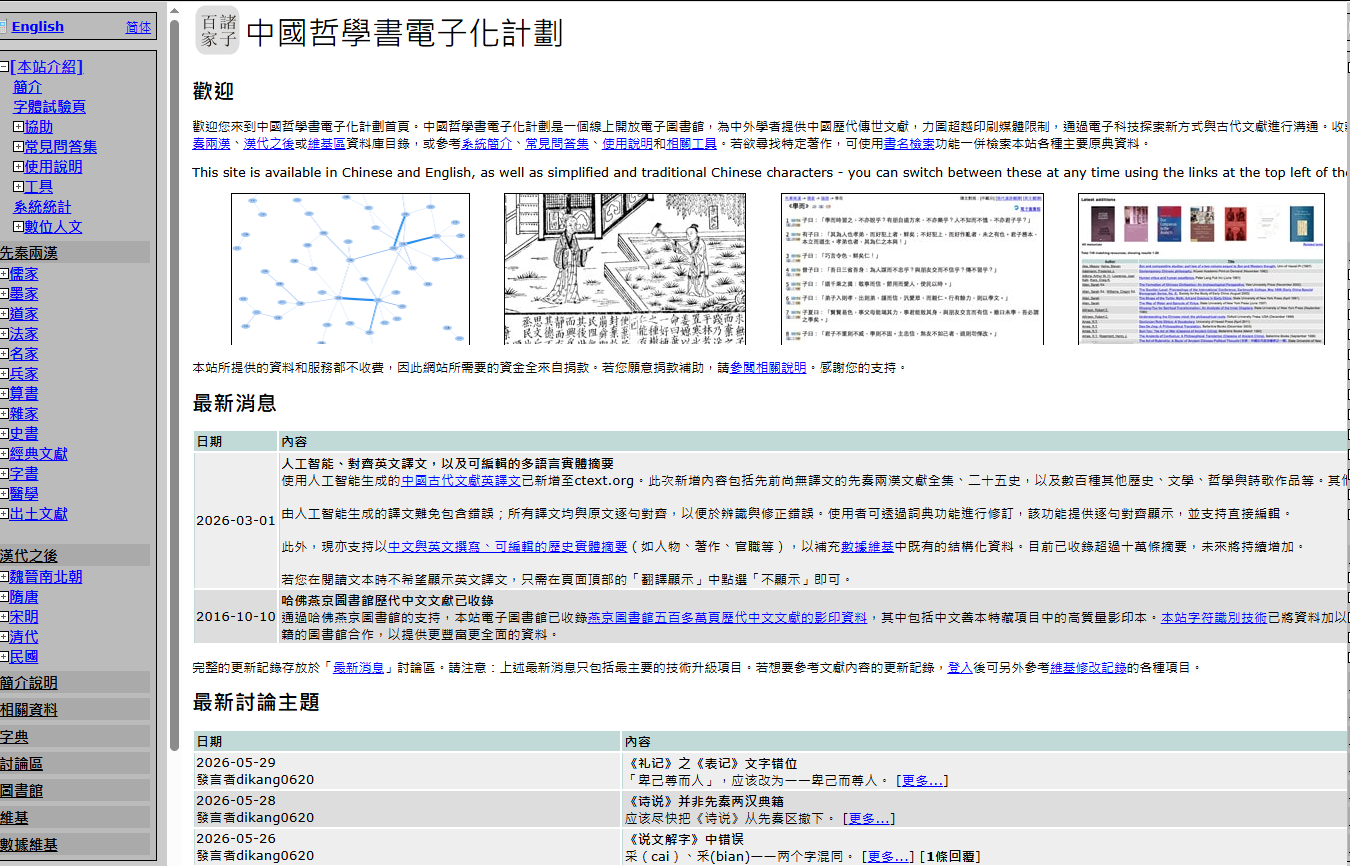The image size is (1350, 866).
Task: Expand the 名家 category plus box
Action: pyautogui.click(x=4, y=354)
